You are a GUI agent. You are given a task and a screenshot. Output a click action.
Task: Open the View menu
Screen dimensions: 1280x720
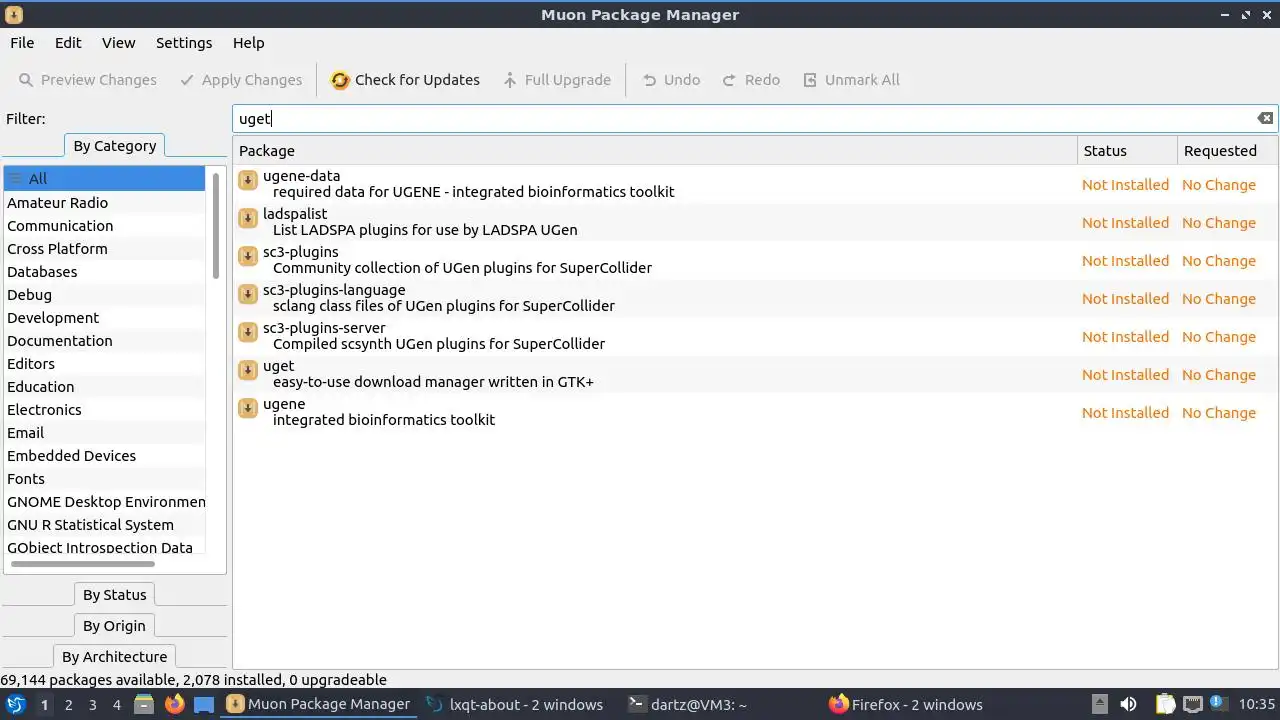pos(118,43)
